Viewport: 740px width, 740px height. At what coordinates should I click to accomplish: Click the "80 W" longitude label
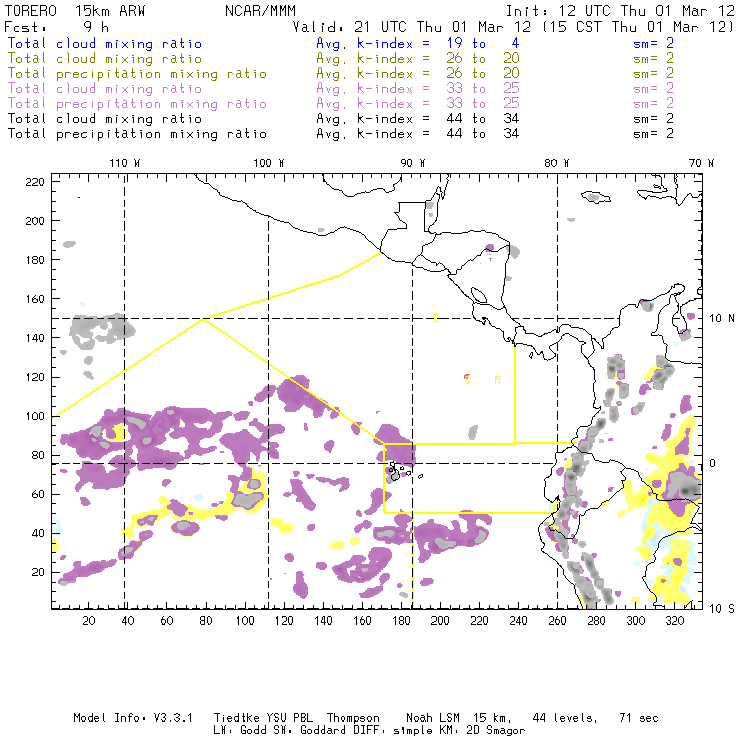(556, 163)
